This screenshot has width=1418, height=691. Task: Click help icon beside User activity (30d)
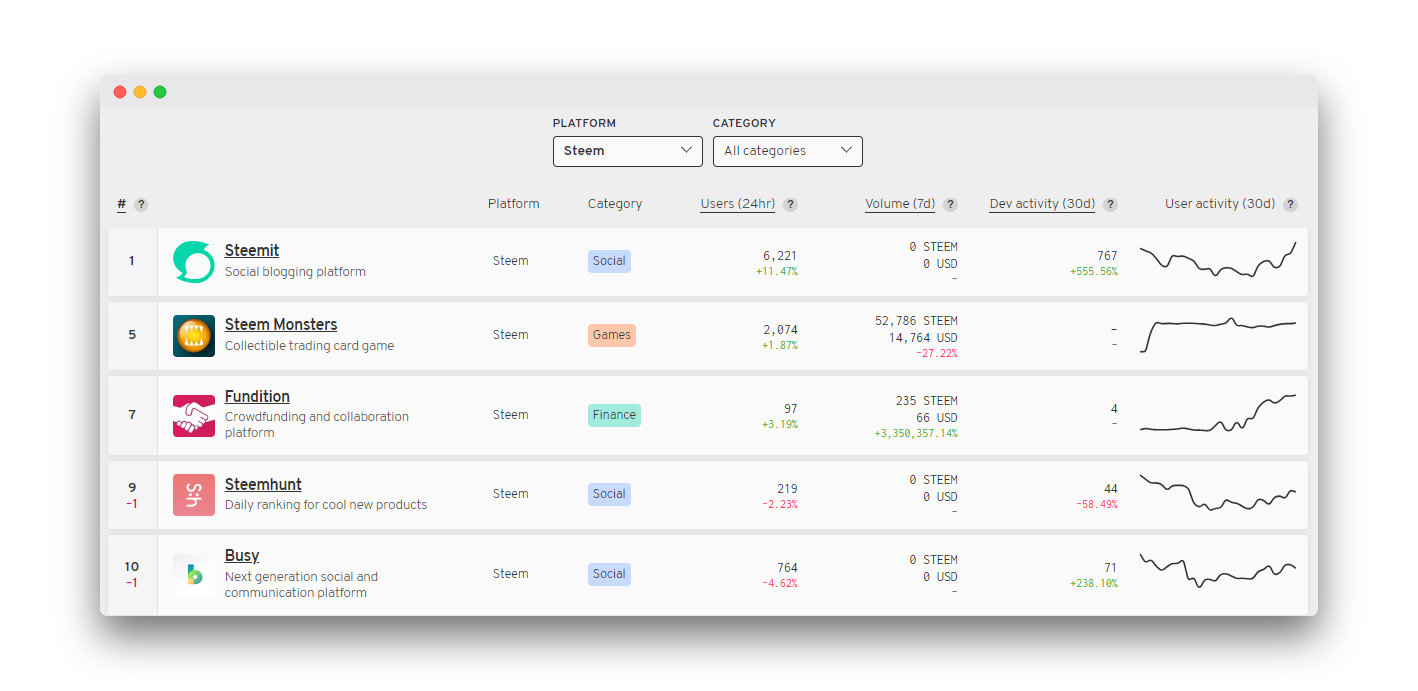(x=1290, y=205)
